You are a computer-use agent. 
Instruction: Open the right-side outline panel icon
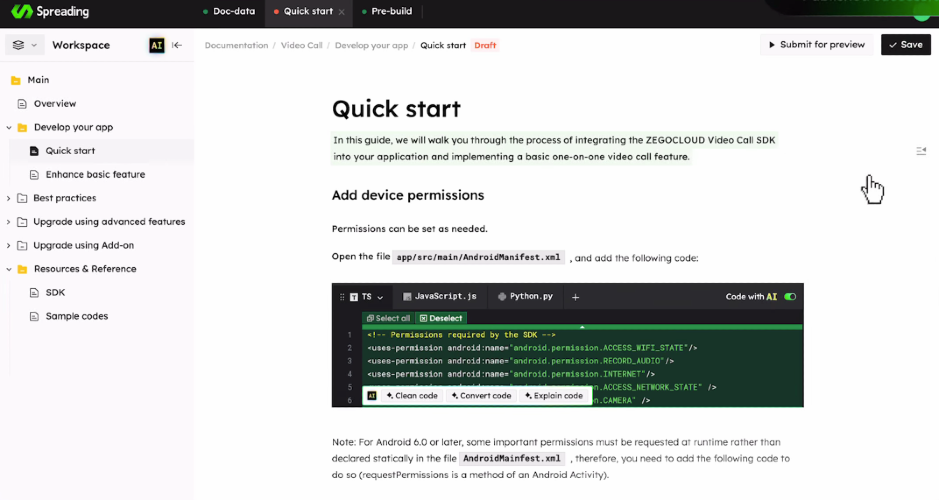click(x=921, y=151)
